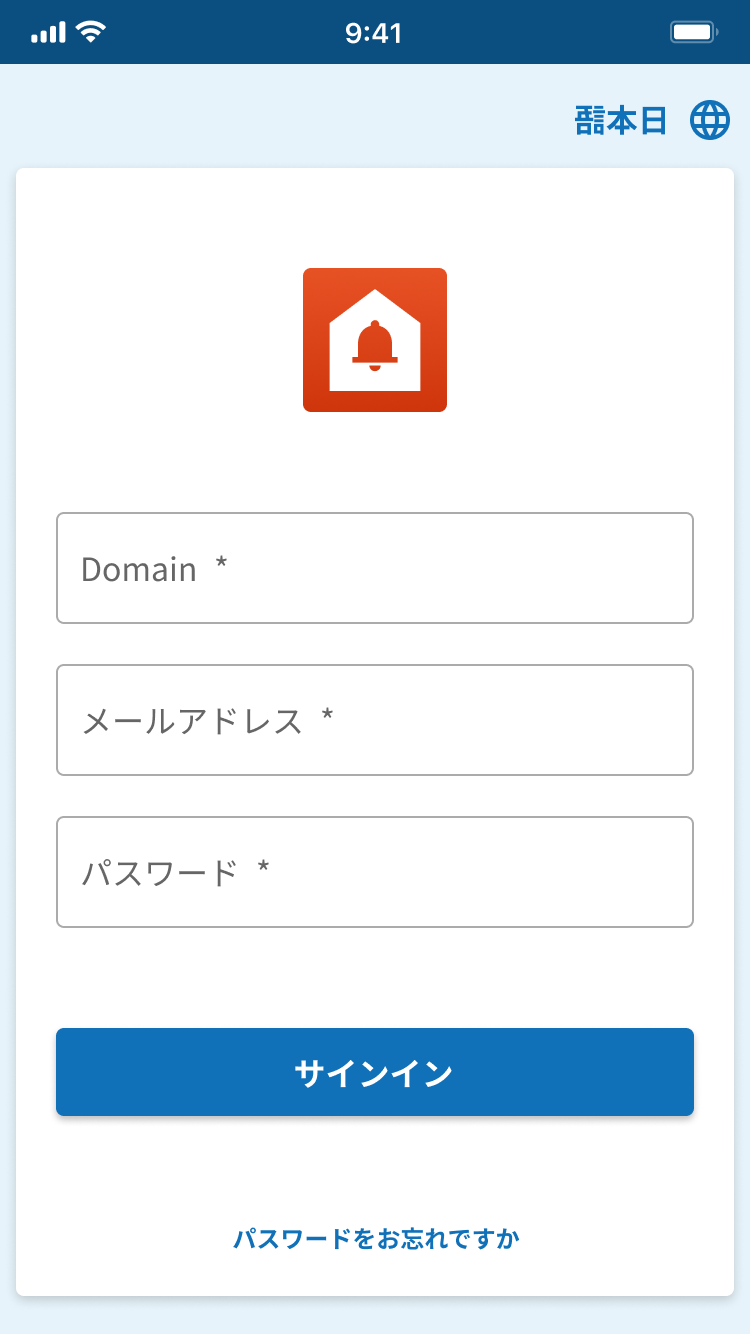Screen dimensions: 750x1334
Task: Tap the 9:41 clock in status bar
Action: pos(373,33)
